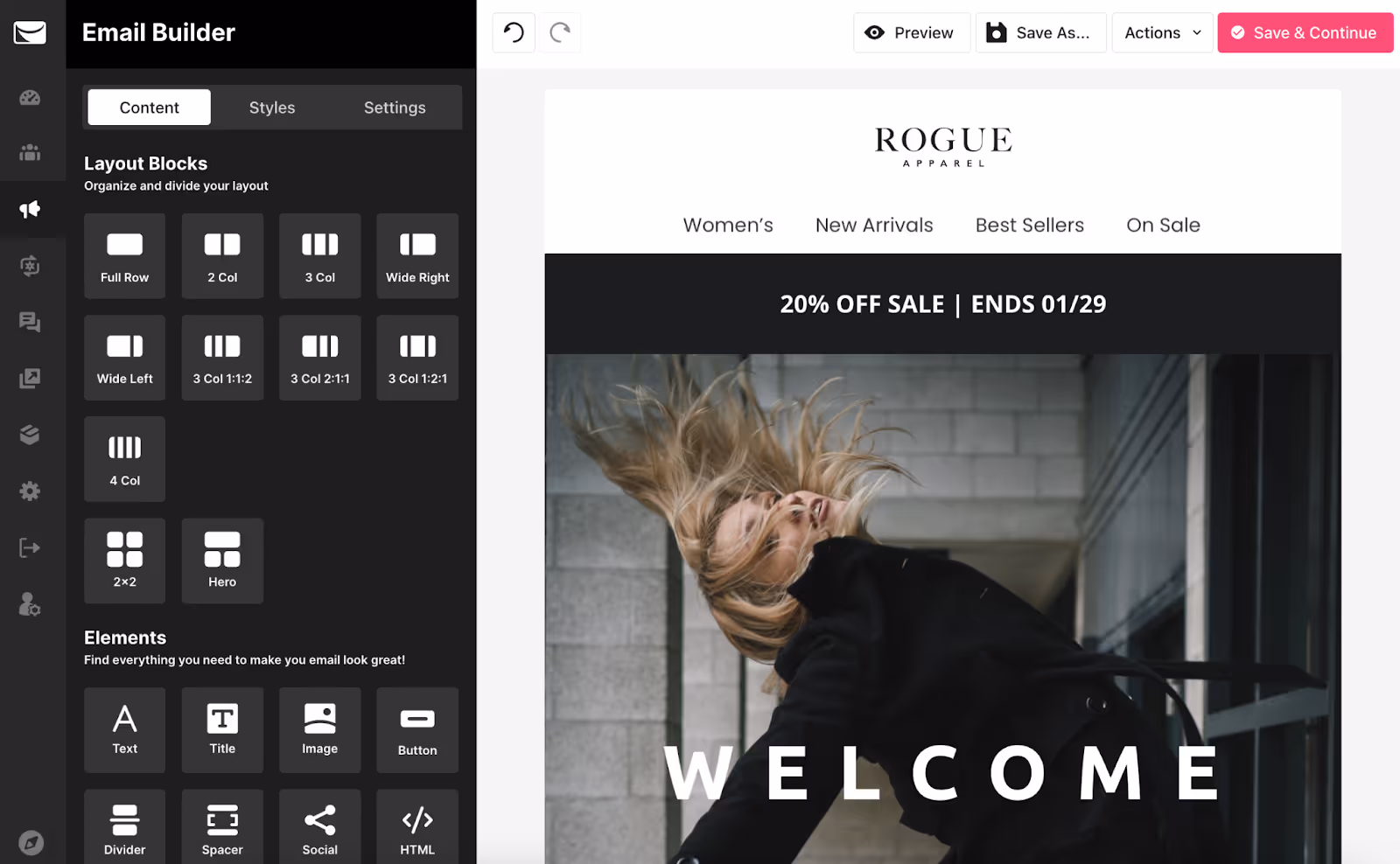Open the chat messages icon in sidebar
This screenshot has height=864, width=1400.
[x=30, y=322]
